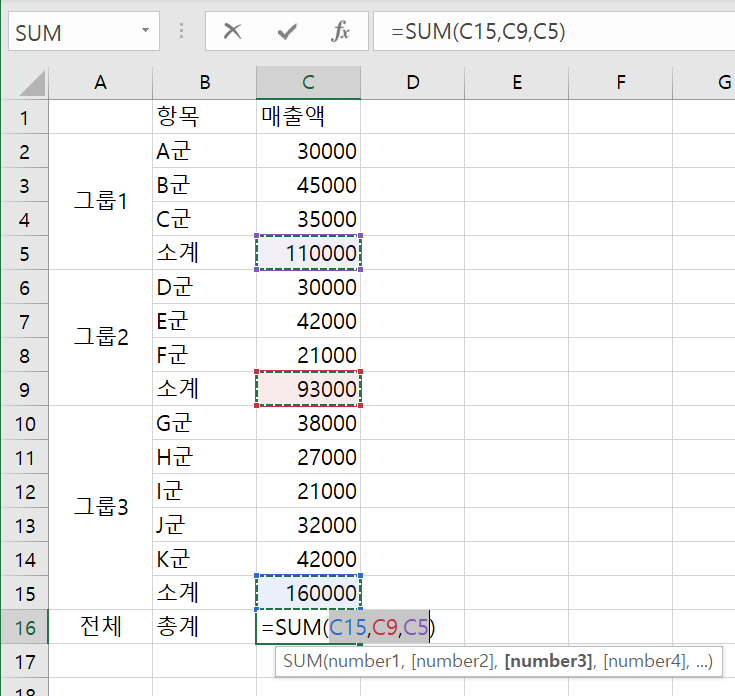Click the in-cell SUM formula in C16
Viewport: 735px width, 696px height.
pyautogui.click(x=348, y=627)
